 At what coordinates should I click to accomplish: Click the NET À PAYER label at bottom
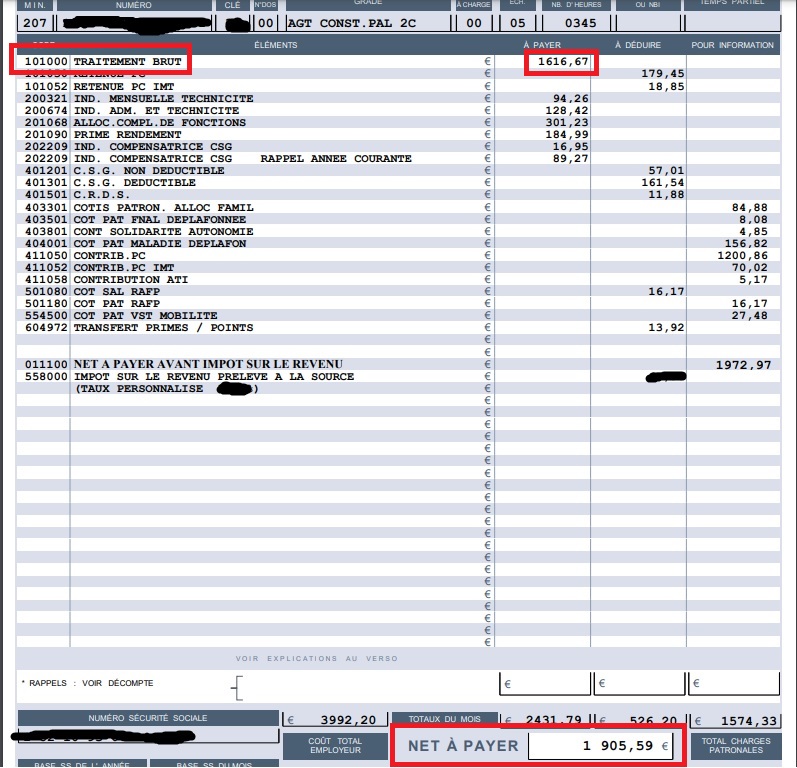[x=463, y=745]
